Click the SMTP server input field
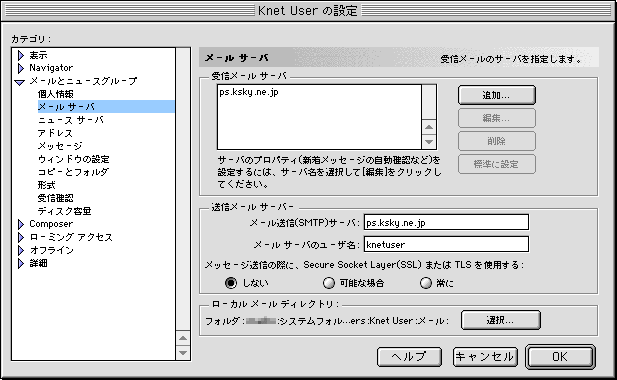 (446, 223)
